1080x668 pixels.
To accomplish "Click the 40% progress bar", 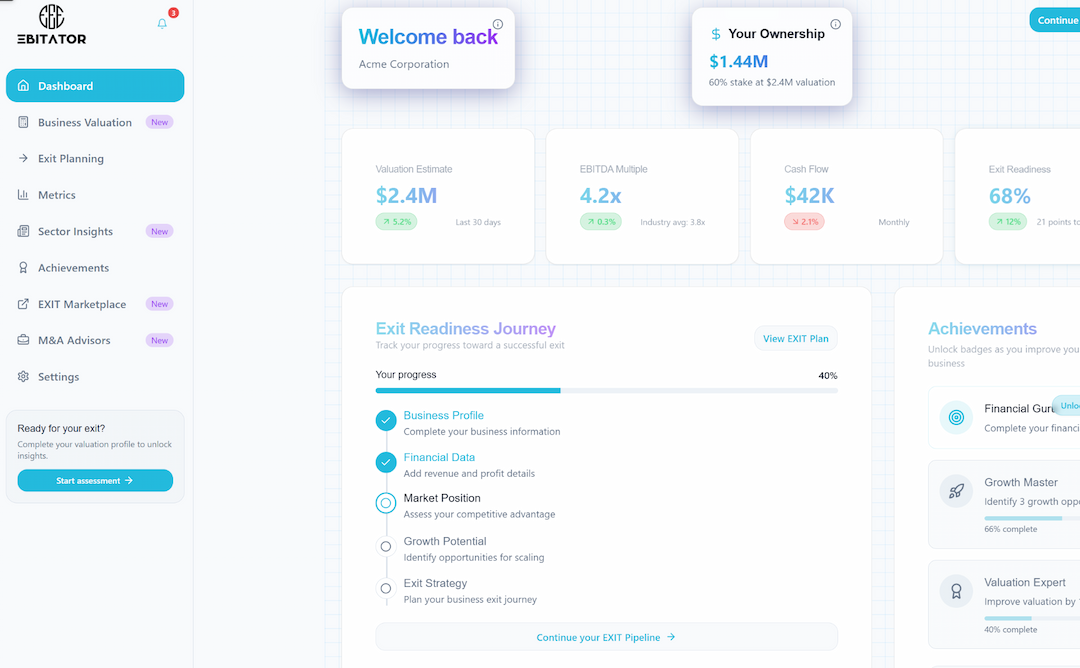I will coord(607,390).
